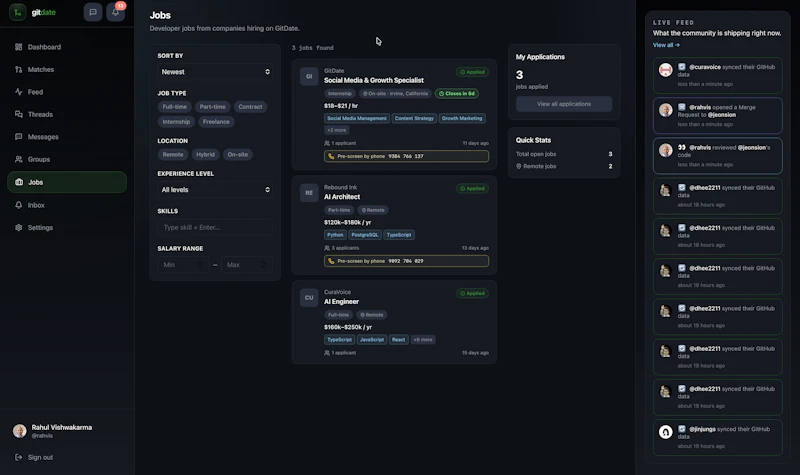The width and height of the screenshot is (800, 475).
Task: Open Threads in sidebar
Action: (67, 114)
